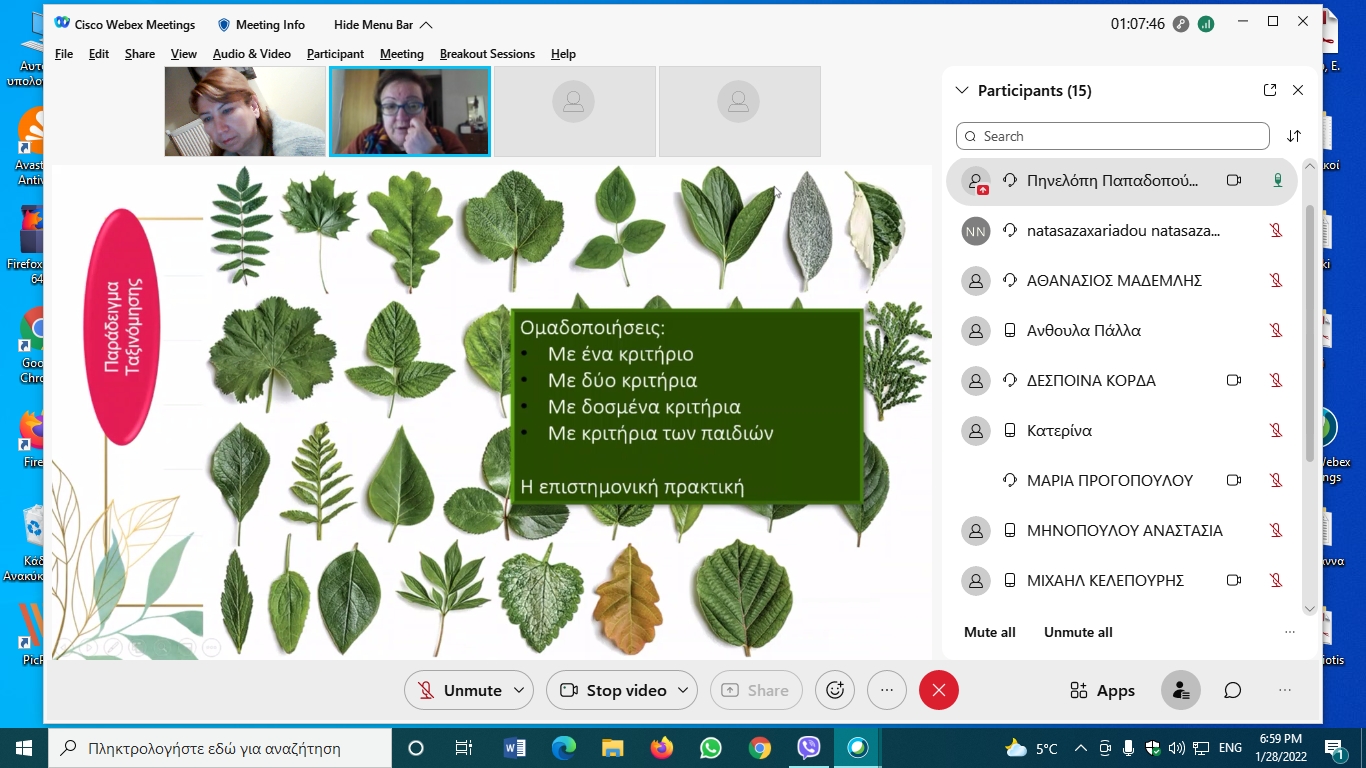Click the red leave meeting button

(938, 690)
